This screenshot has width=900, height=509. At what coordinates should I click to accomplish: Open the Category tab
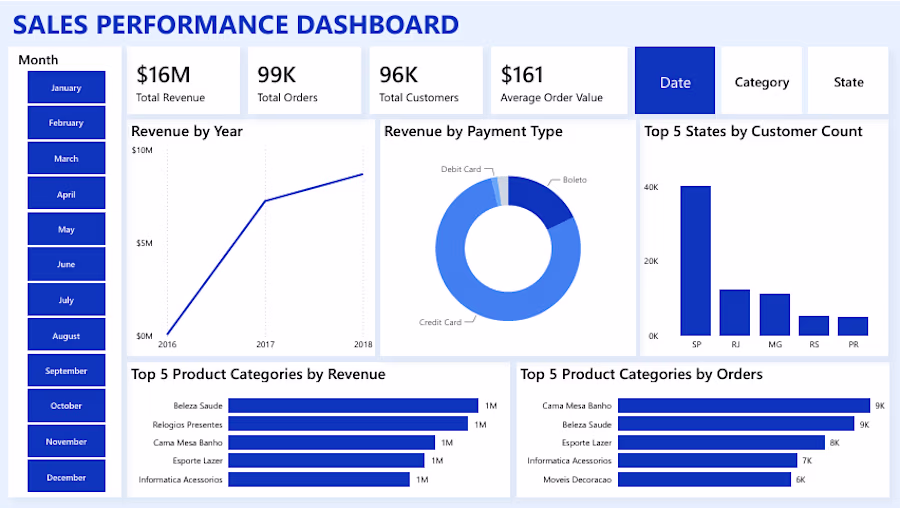(x=762, y=81)
